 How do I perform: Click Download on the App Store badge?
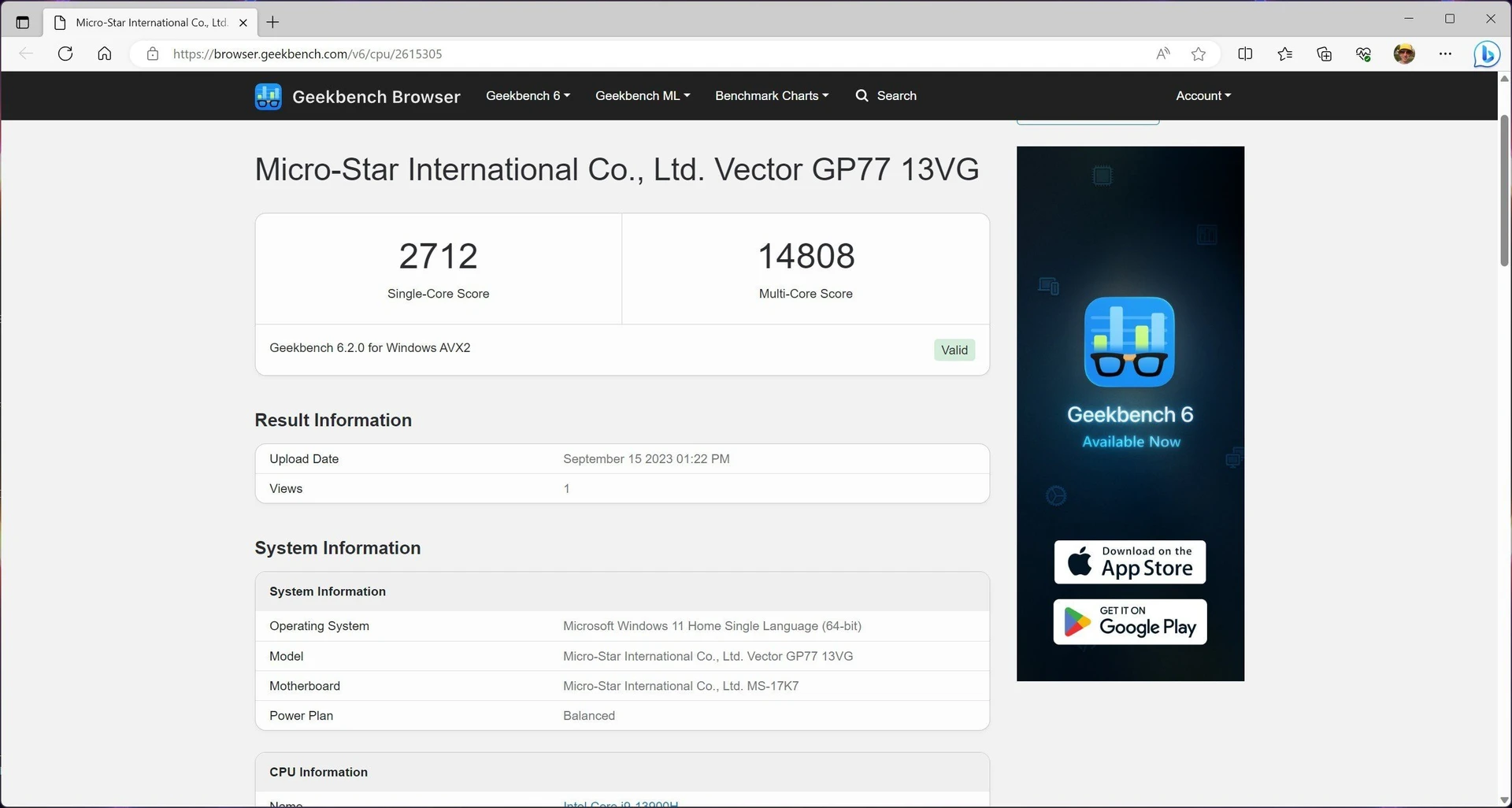coord(1129,562)
